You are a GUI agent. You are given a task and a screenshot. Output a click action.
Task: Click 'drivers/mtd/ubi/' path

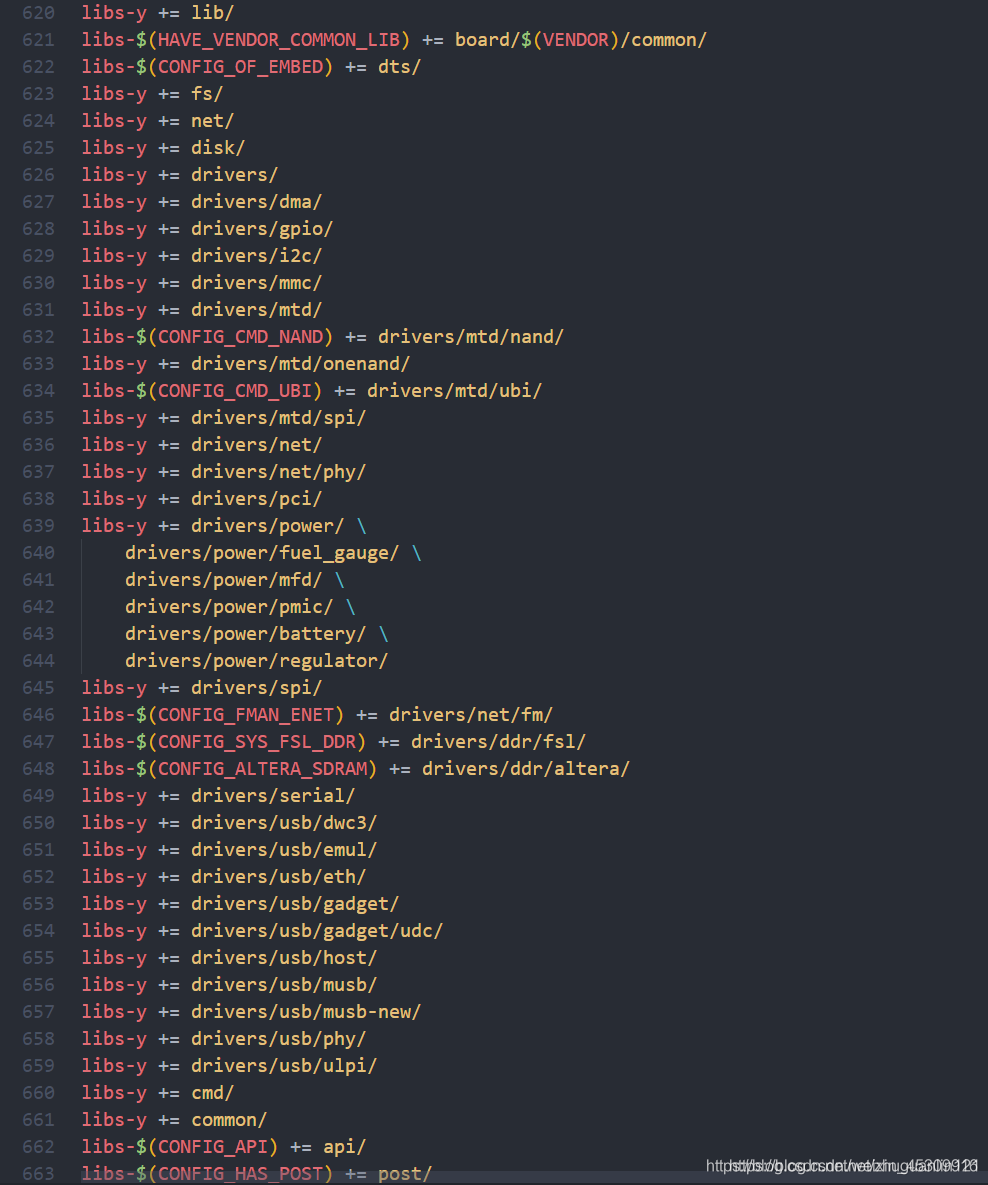tap(455, 391)
